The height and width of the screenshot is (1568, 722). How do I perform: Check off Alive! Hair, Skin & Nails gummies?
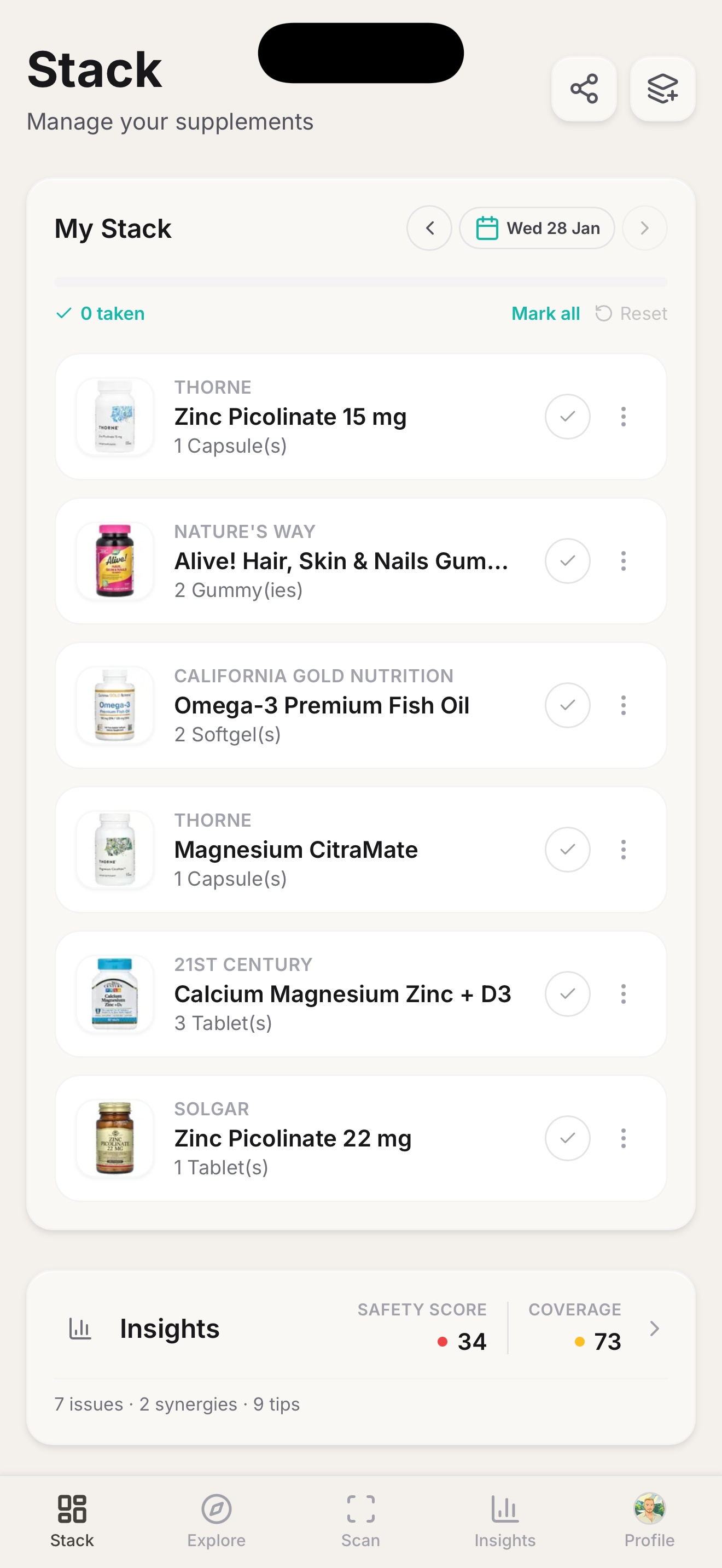pyautogui.click(x=567, y=560)
